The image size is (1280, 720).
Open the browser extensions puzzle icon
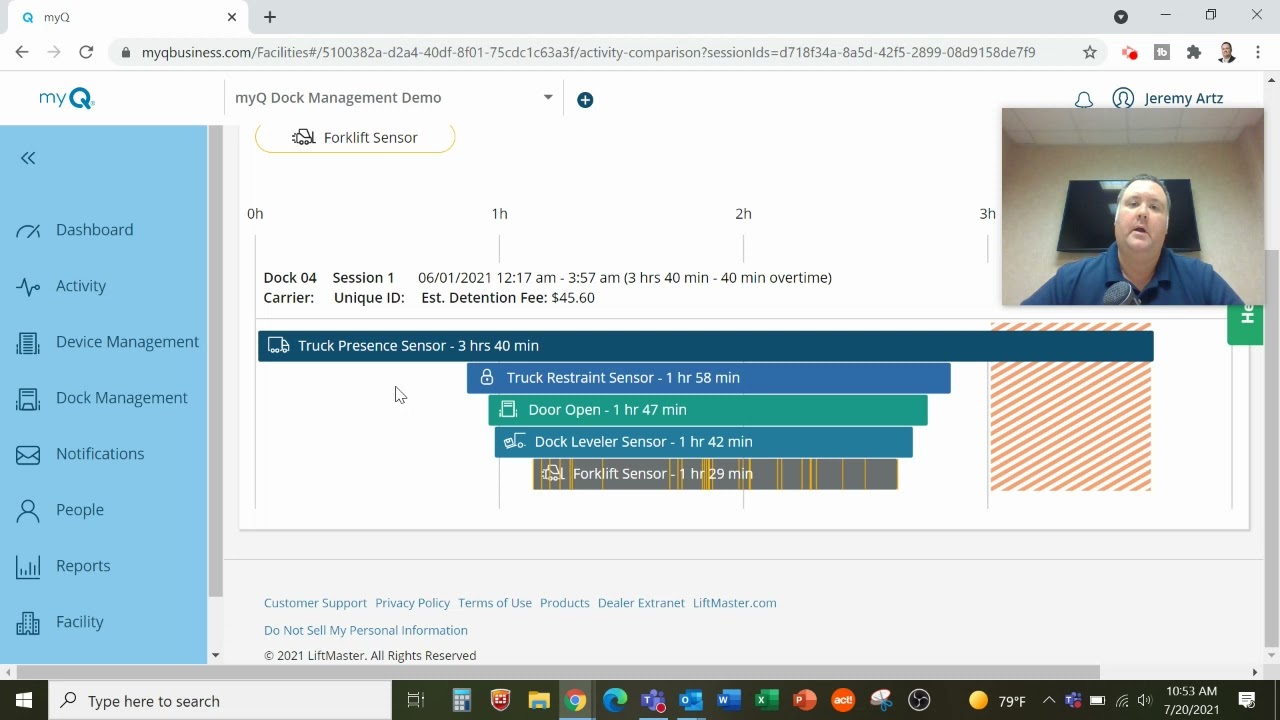tap(1194, 52)
